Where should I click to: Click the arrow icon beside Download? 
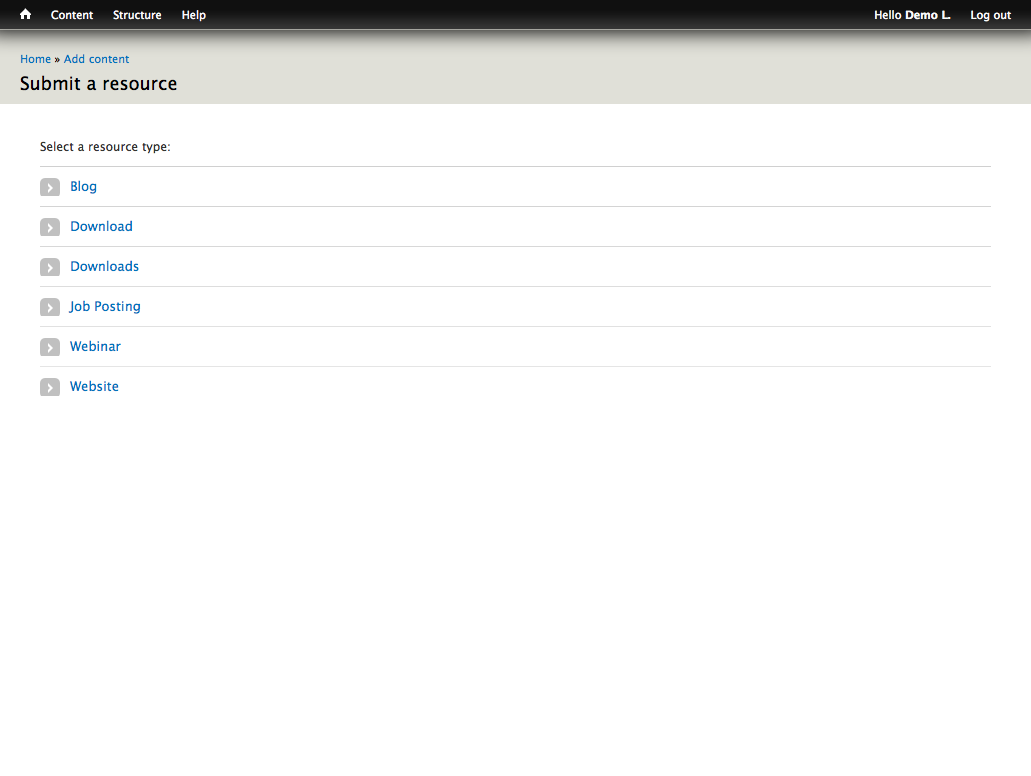coord(50,227)
